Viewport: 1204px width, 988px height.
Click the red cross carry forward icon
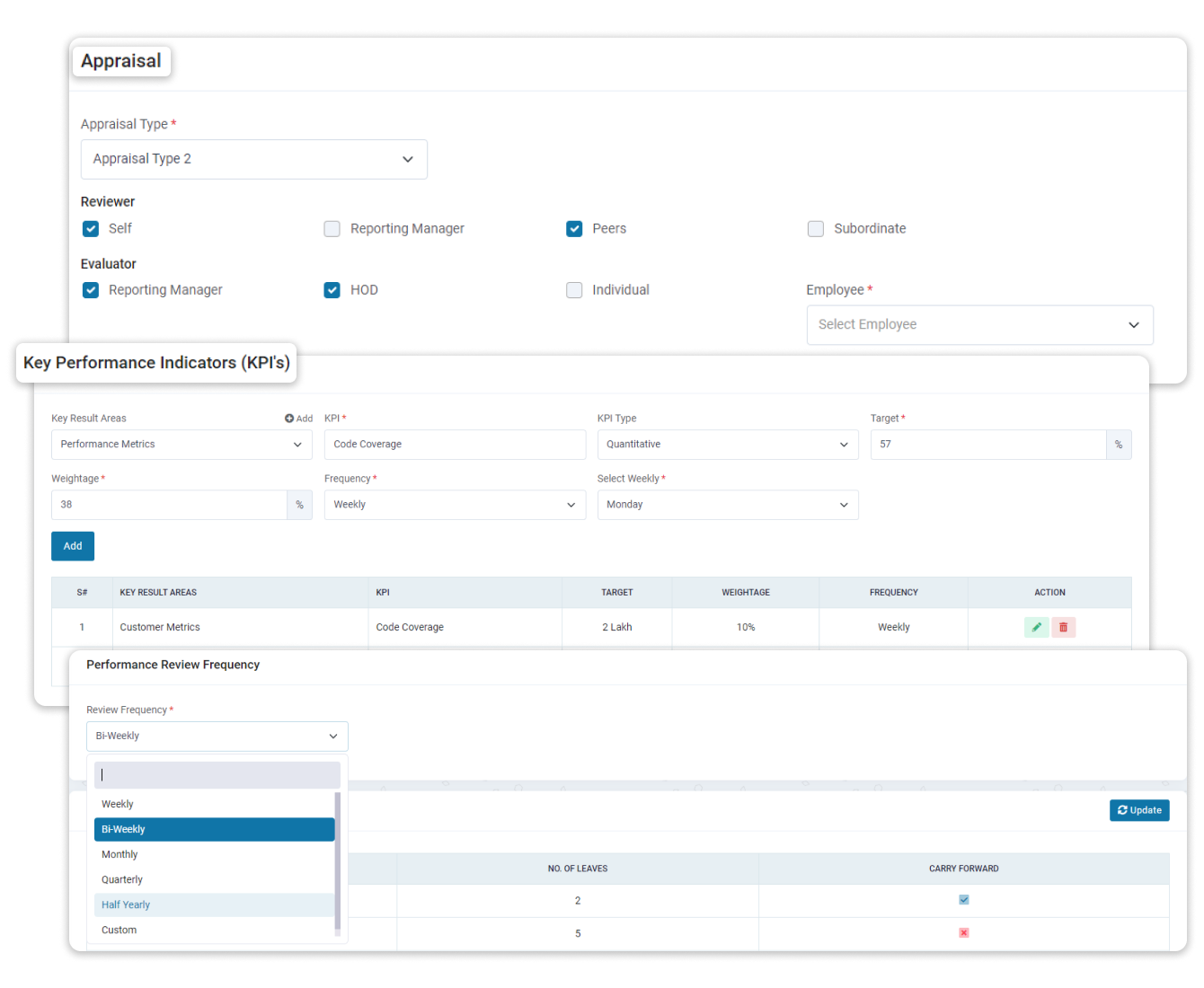point(963,932)
